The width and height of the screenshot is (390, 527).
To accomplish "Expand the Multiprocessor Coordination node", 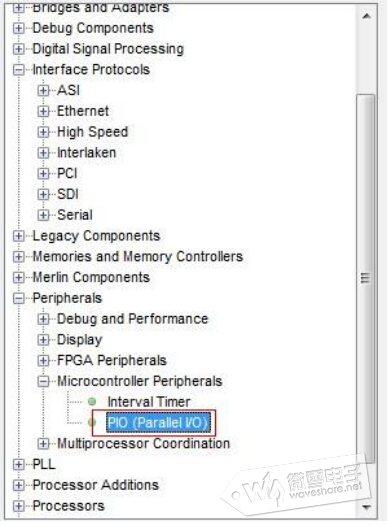I will click(43, 443).
